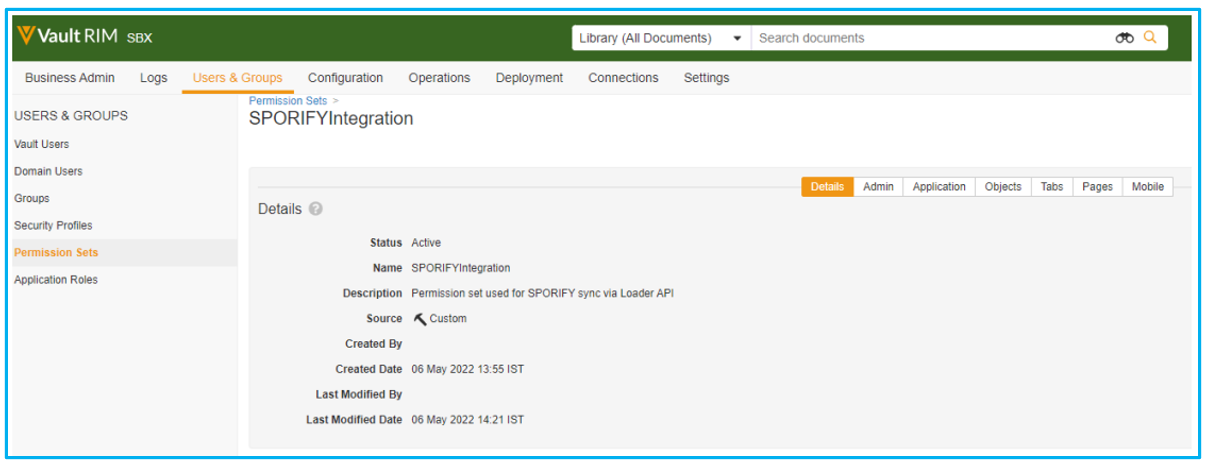This screenshot has height=464, width=1207.
Task: Click the orange magnifier search icon
Action: coord(1150,38)
